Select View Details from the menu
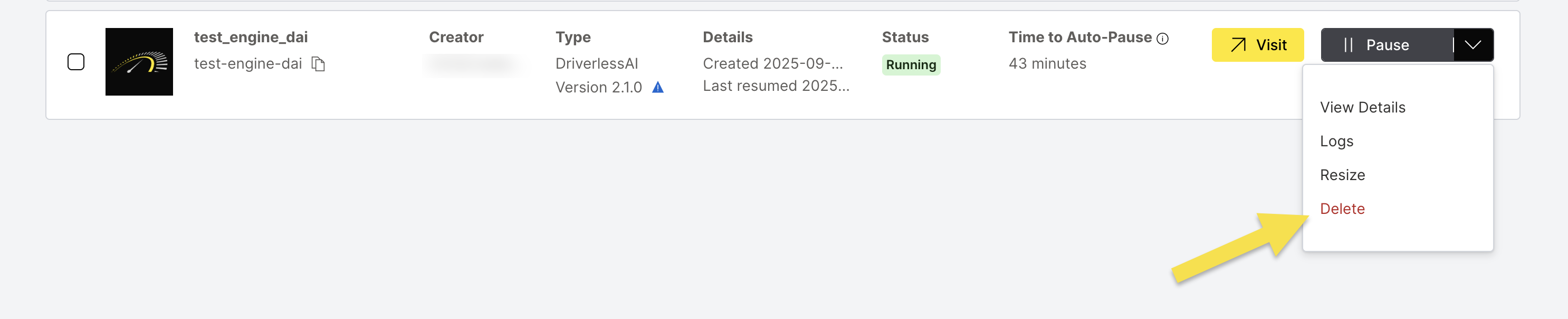The width and height of the screenshot is (1568, 319). tap(1363, 107)
